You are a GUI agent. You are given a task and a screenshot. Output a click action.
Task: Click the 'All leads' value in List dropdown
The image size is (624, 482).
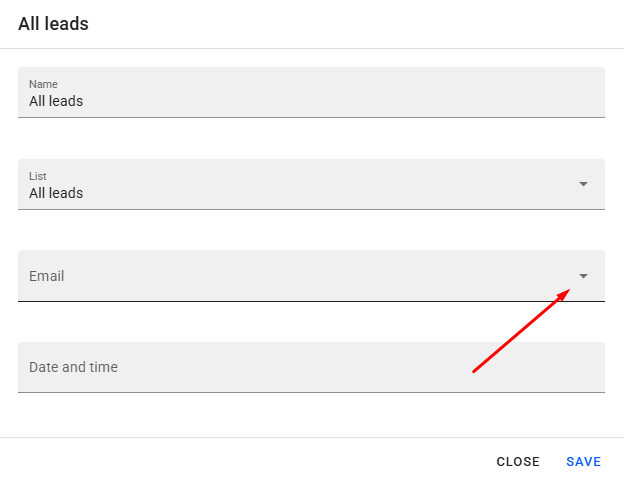56,193
